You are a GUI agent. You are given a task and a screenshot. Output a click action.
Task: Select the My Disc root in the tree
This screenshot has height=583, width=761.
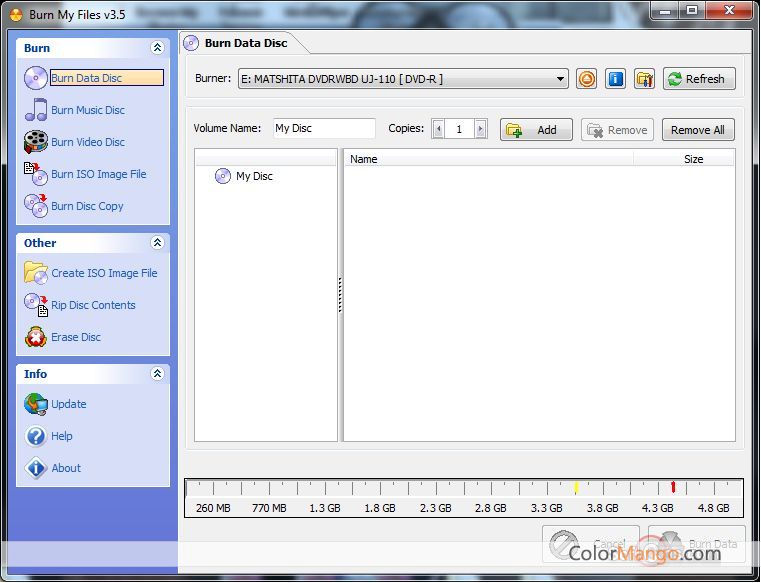pos(244,176)
